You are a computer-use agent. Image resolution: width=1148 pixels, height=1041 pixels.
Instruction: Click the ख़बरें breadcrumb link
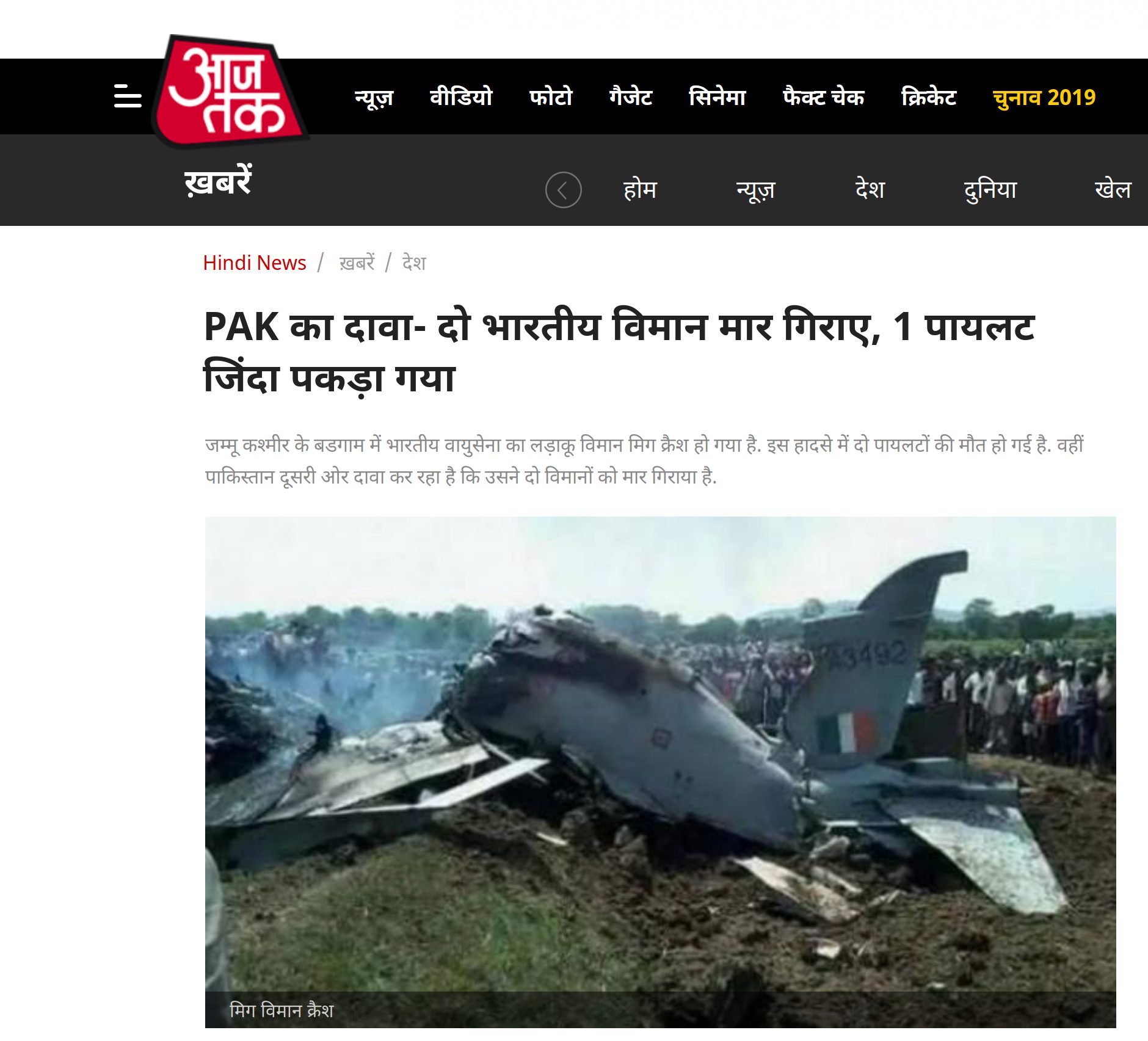tap(357, 263)
